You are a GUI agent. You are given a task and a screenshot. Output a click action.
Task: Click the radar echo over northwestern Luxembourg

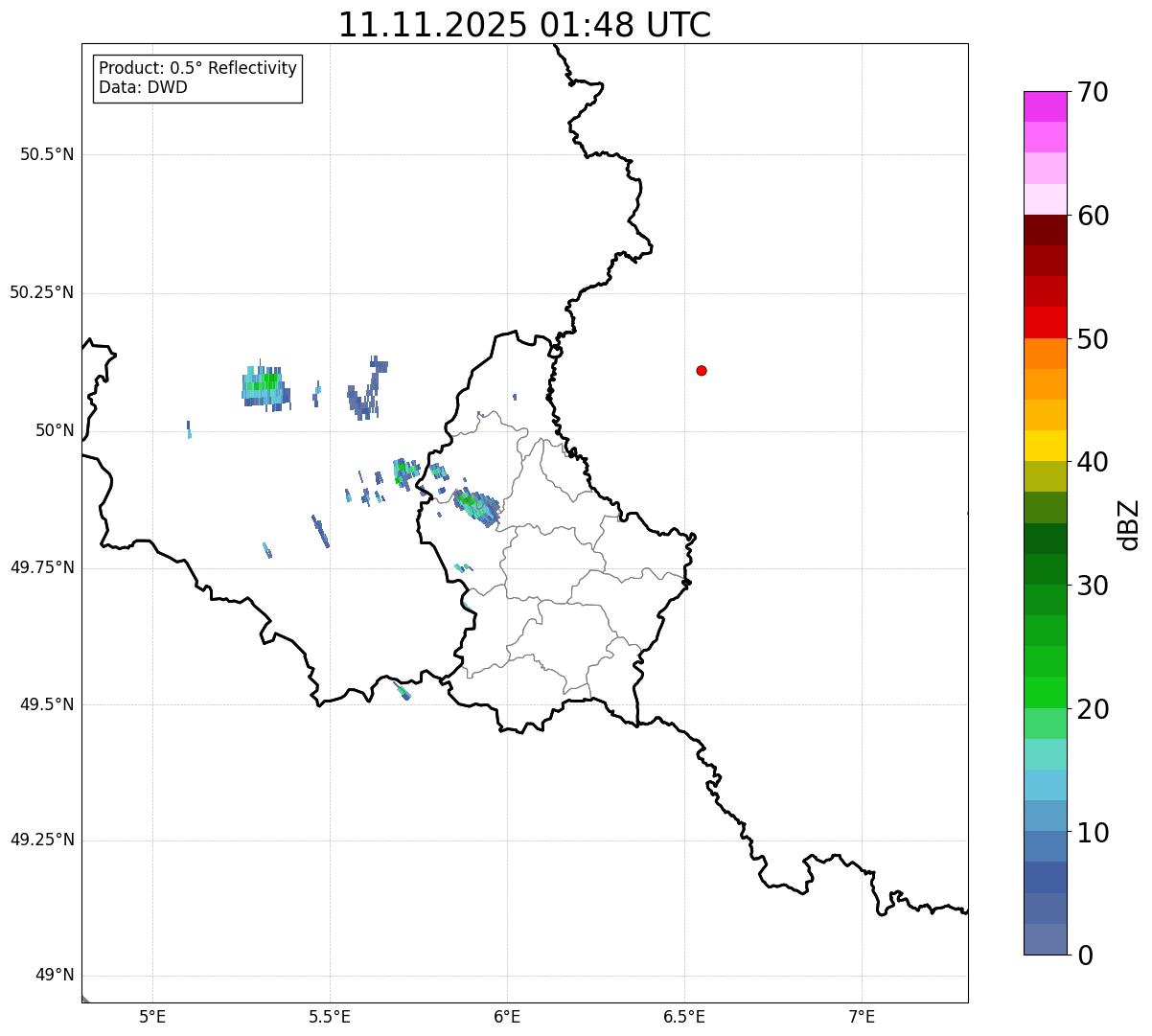(x=475, y=505)
